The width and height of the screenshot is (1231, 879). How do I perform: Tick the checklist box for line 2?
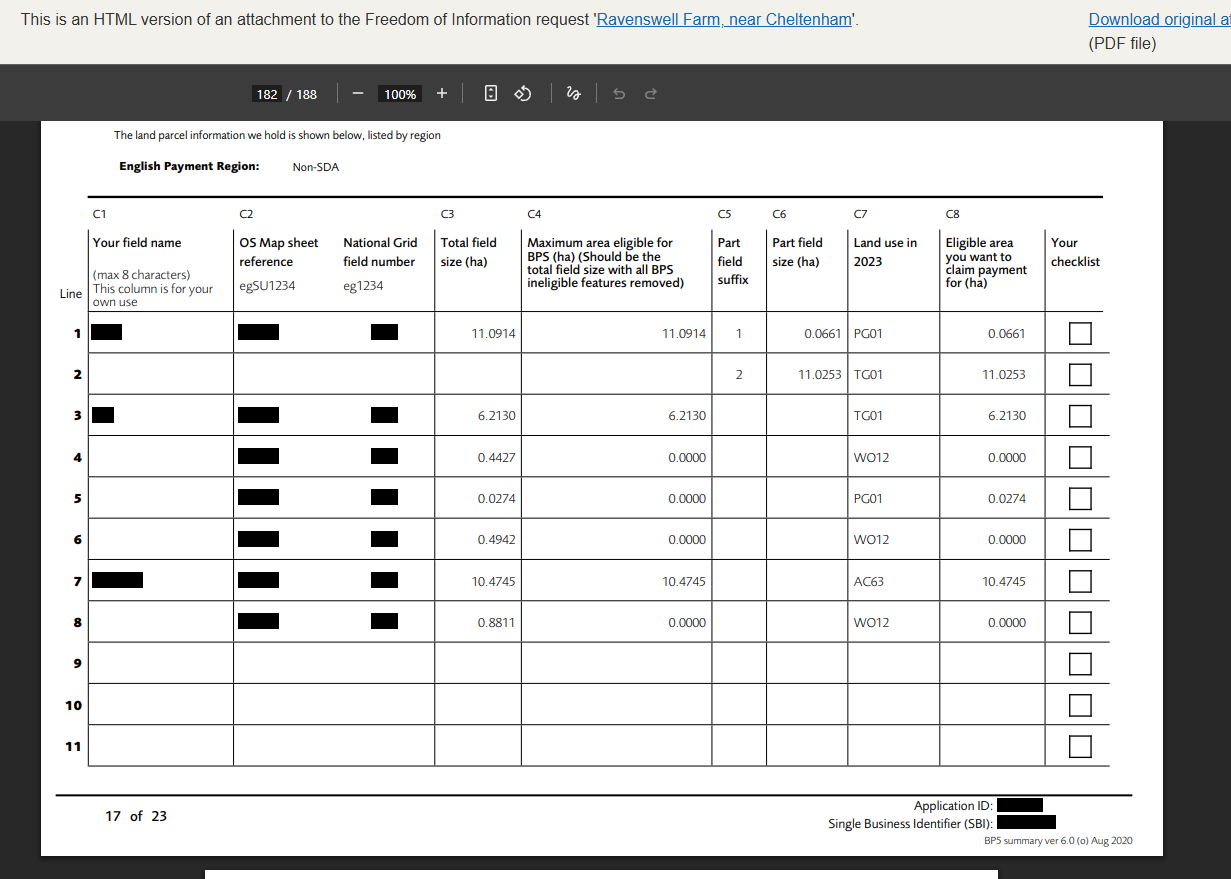(1080, 375)
